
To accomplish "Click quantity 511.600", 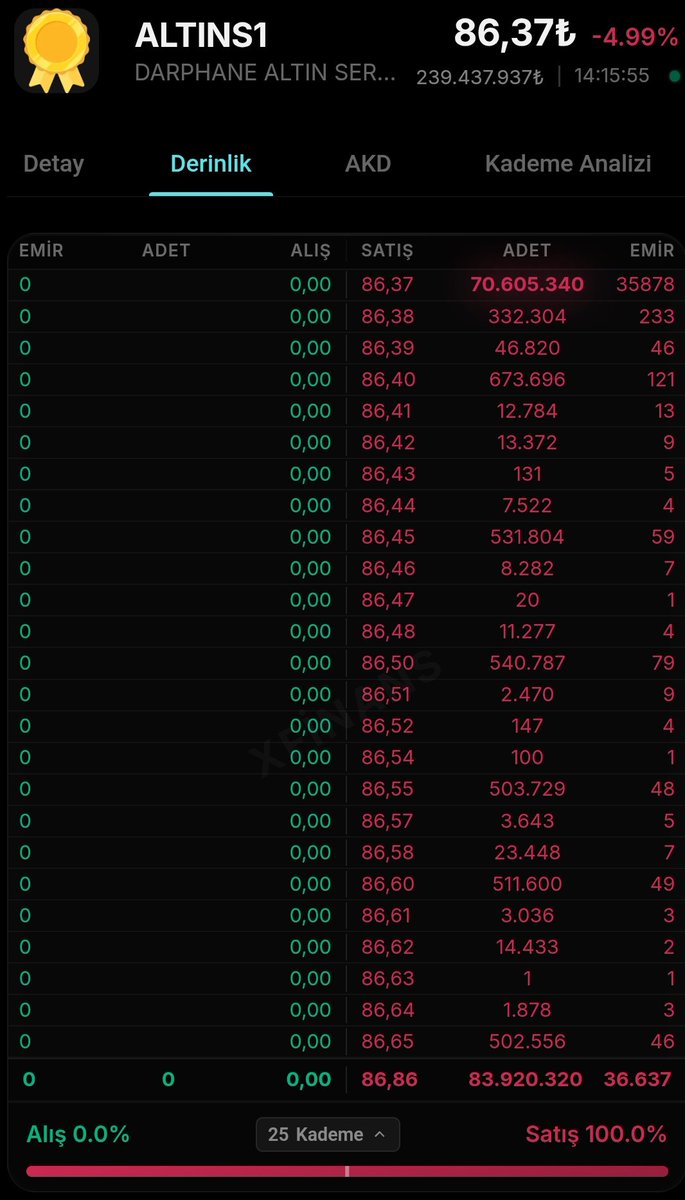I will [527, 884].
